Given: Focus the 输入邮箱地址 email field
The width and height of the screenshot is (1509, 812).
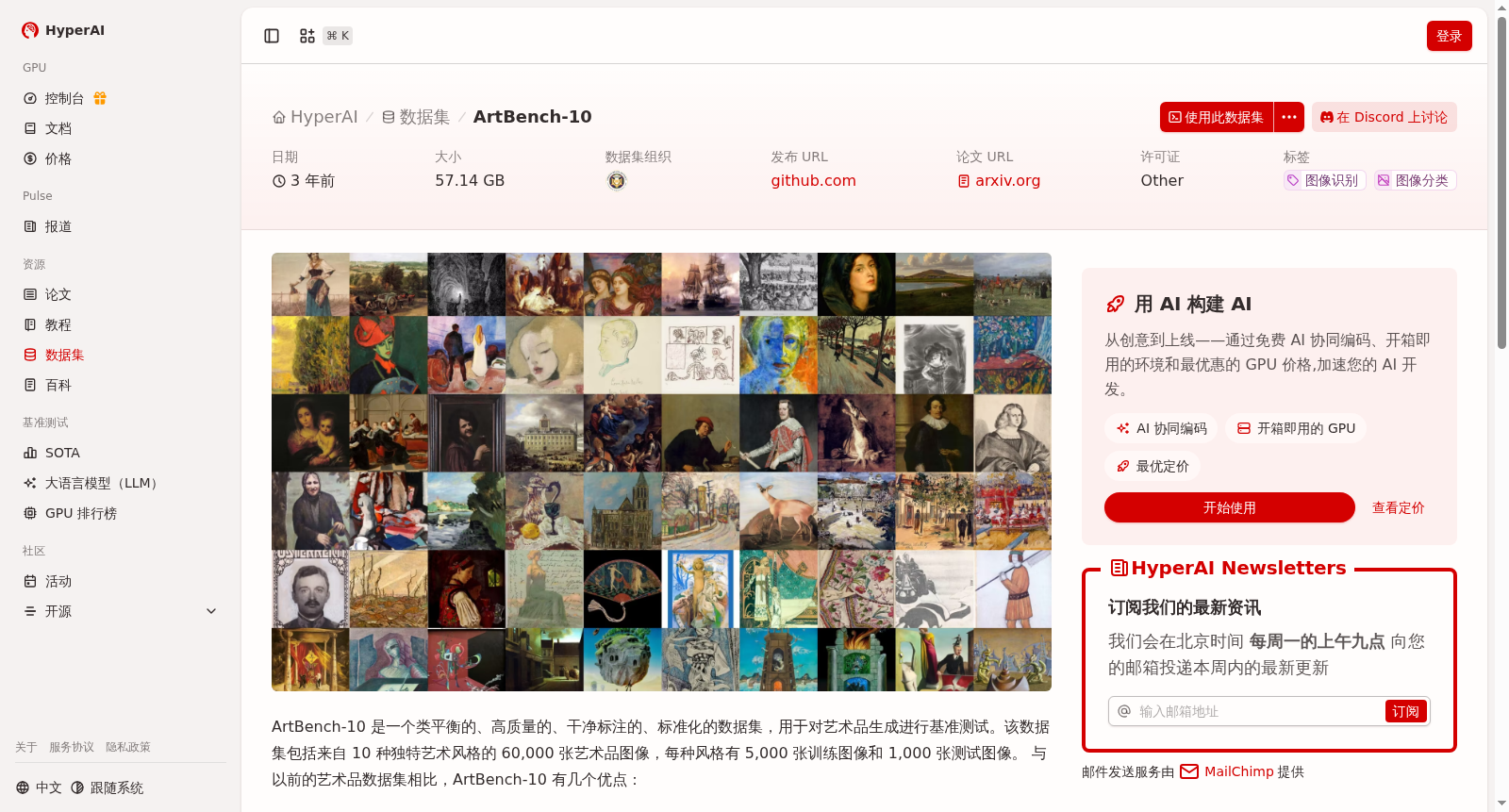Looking at the screenshot, I should (1247, 711).
